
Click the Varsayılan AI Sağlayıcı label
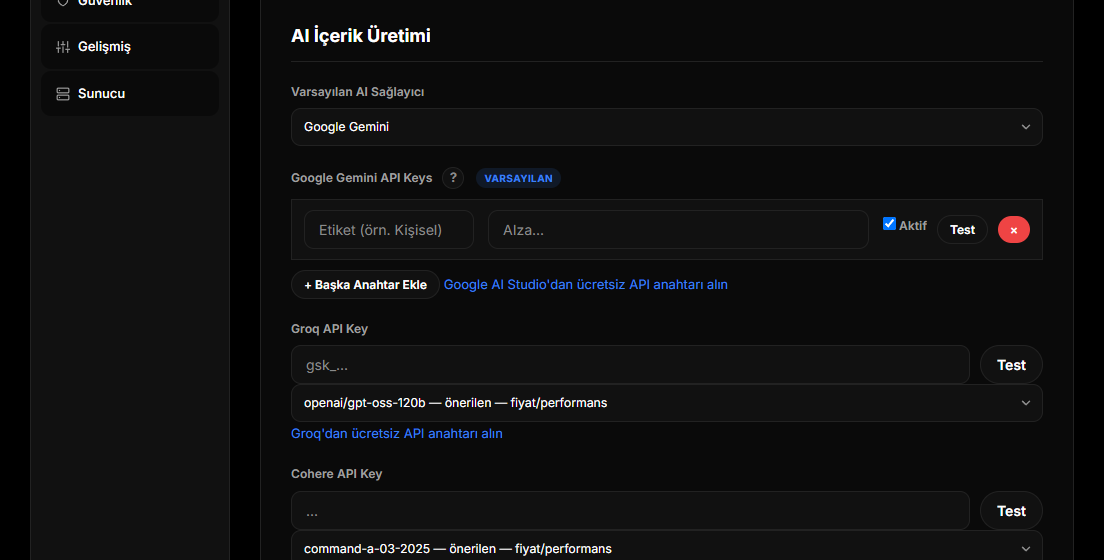(357, 92)
